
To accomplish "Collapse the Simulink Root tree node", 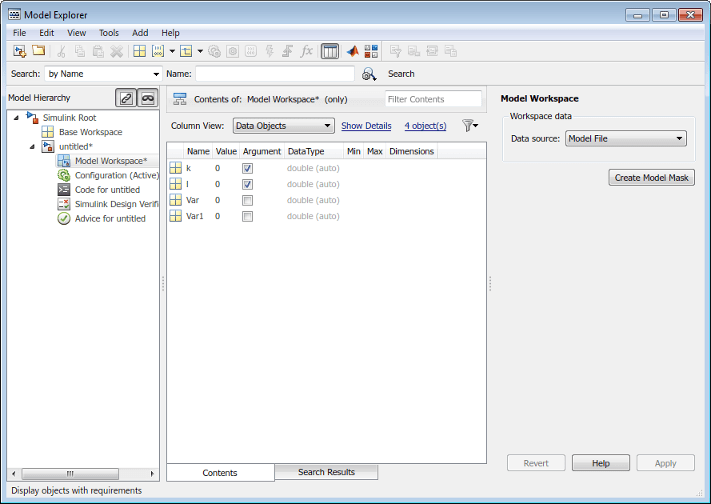I will [x=16, y=118].
